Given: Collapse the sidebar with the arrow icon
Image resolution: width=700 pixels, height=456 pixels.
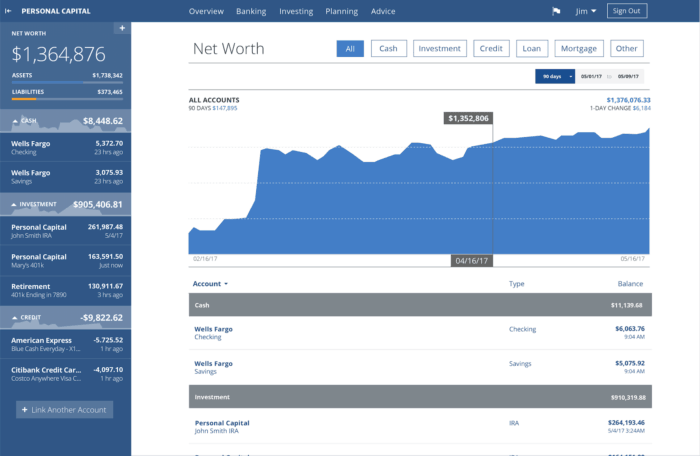Looking at the screenshot, I should tap(8, 11).
